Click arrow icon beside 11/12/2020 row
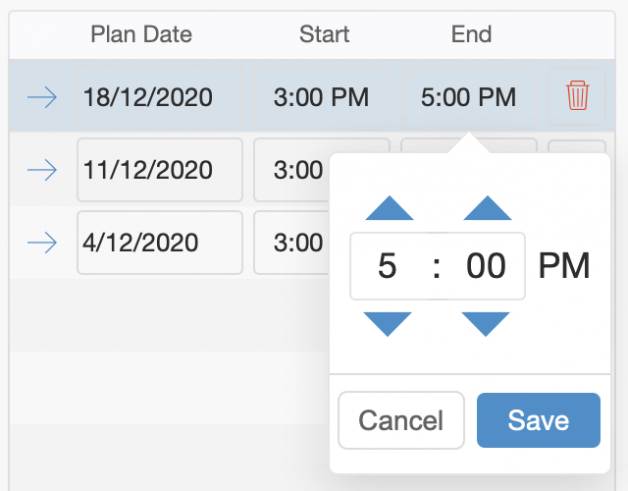 point(42,170)
